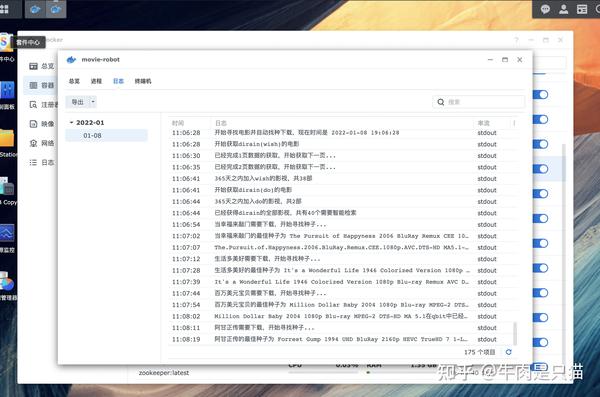
Task: Switch to the 日志 tab in movie-robot
Action: pos(118,81)
